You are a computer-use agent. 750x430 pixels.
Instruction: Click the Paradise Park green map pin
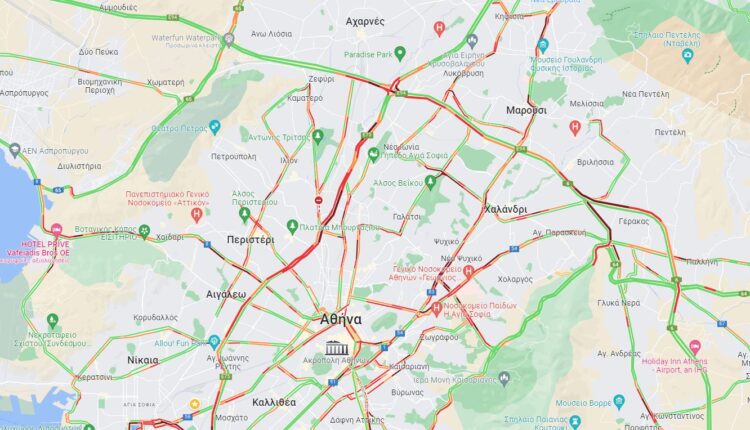400,54
